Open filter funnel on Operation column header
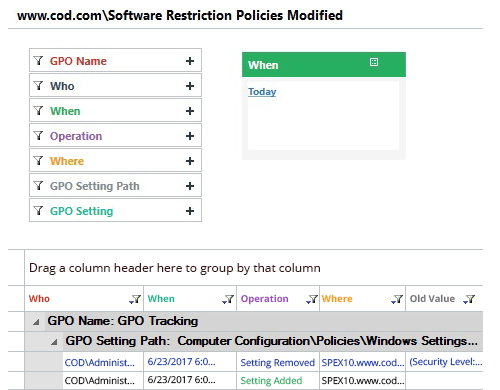Screen dimensions: 500x390 tap(312, 299)
